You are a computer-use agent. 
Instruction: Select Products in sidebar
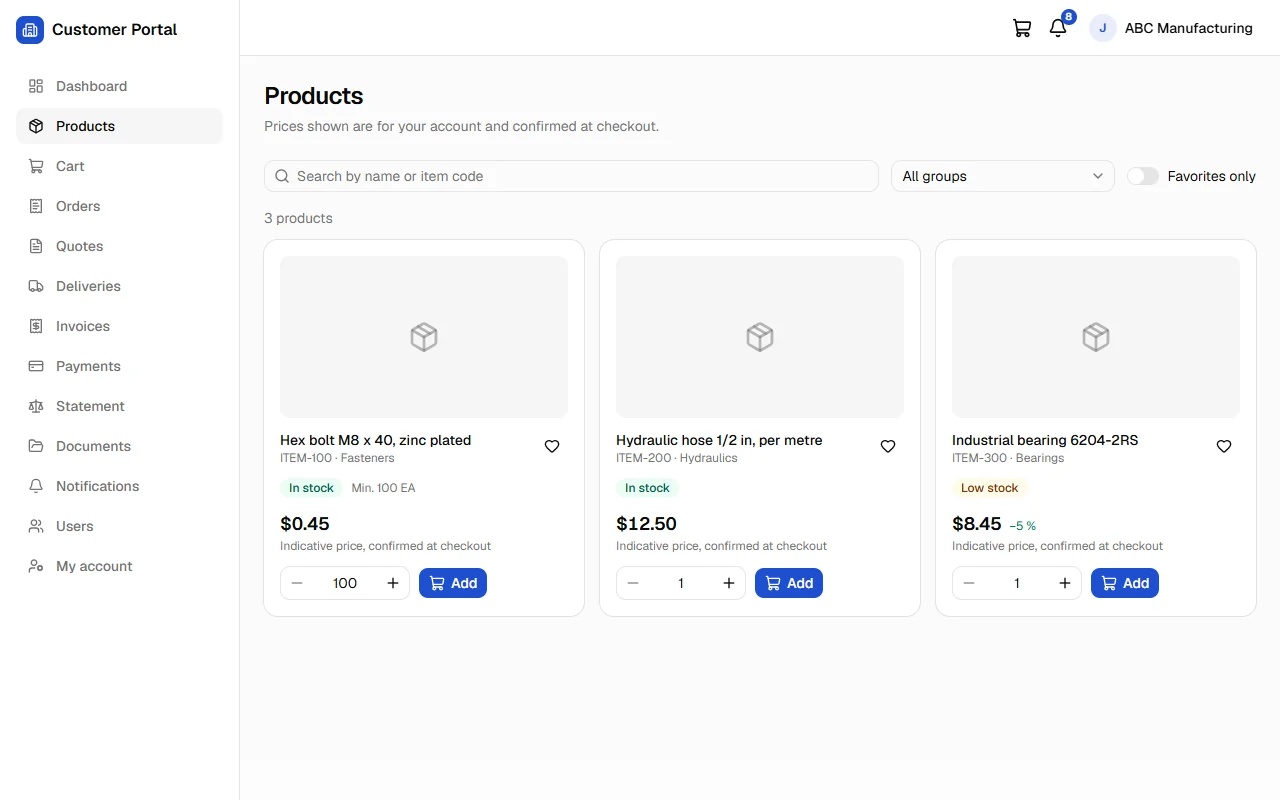[119, 126]
